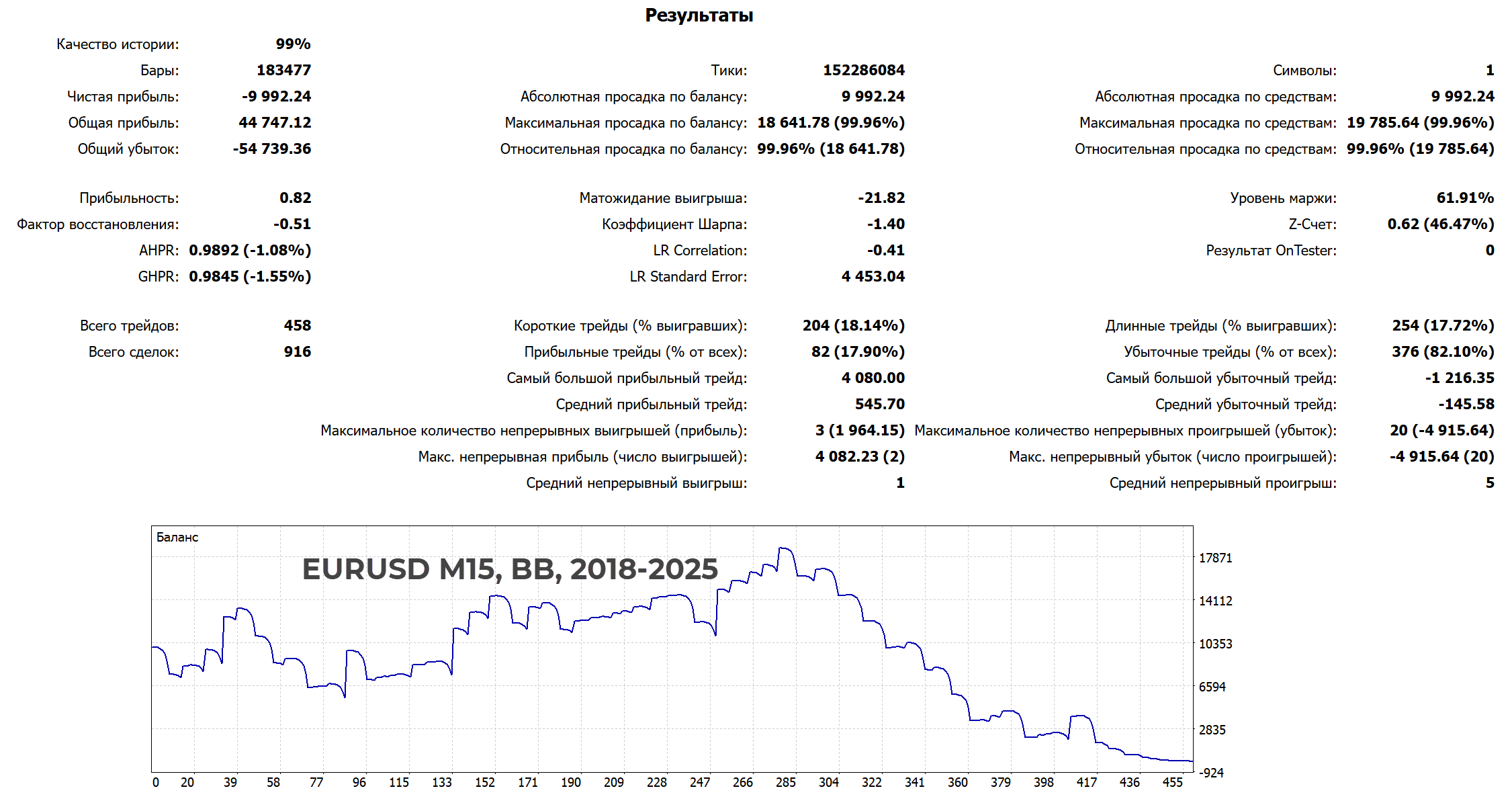Click the Символы value 1
This screenshot has width=1512, height=805.
pyautogui.click(x=1489, y=70)
